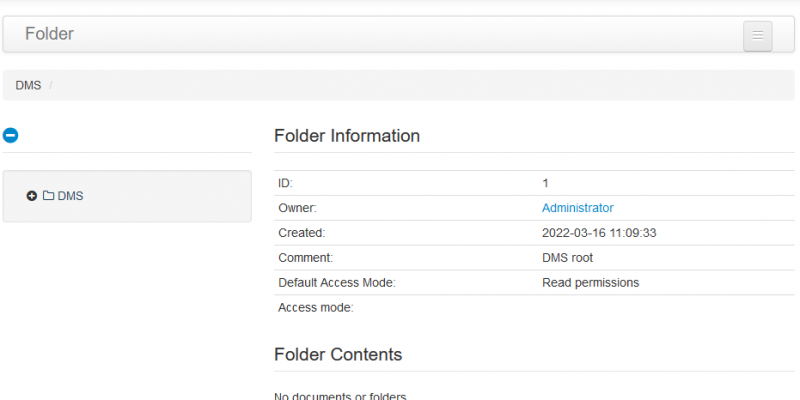Select the folder ID value 1
Screen dimensions: 800x400
click(545, 183)
